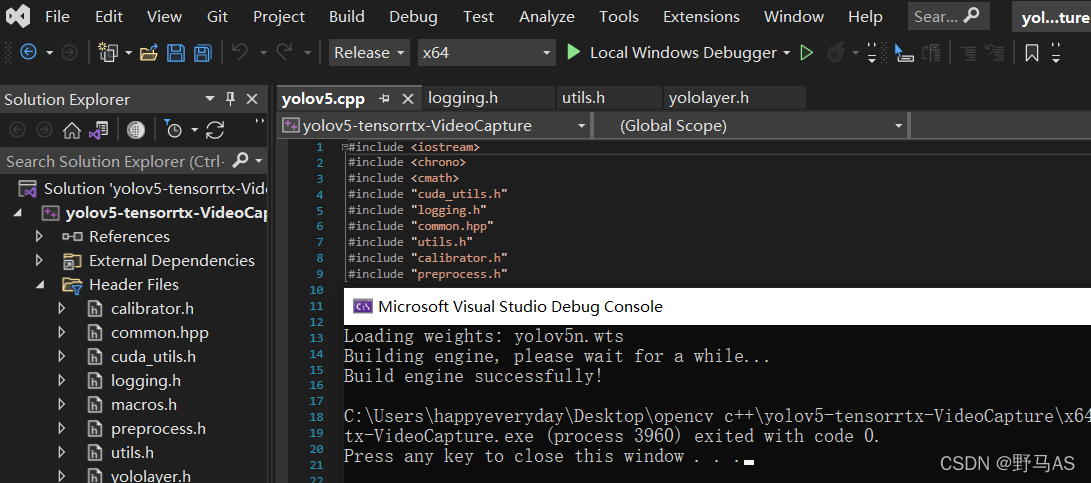
Task: Click the Switch Views icon in Solution Explorer
Action: [98, 130]
